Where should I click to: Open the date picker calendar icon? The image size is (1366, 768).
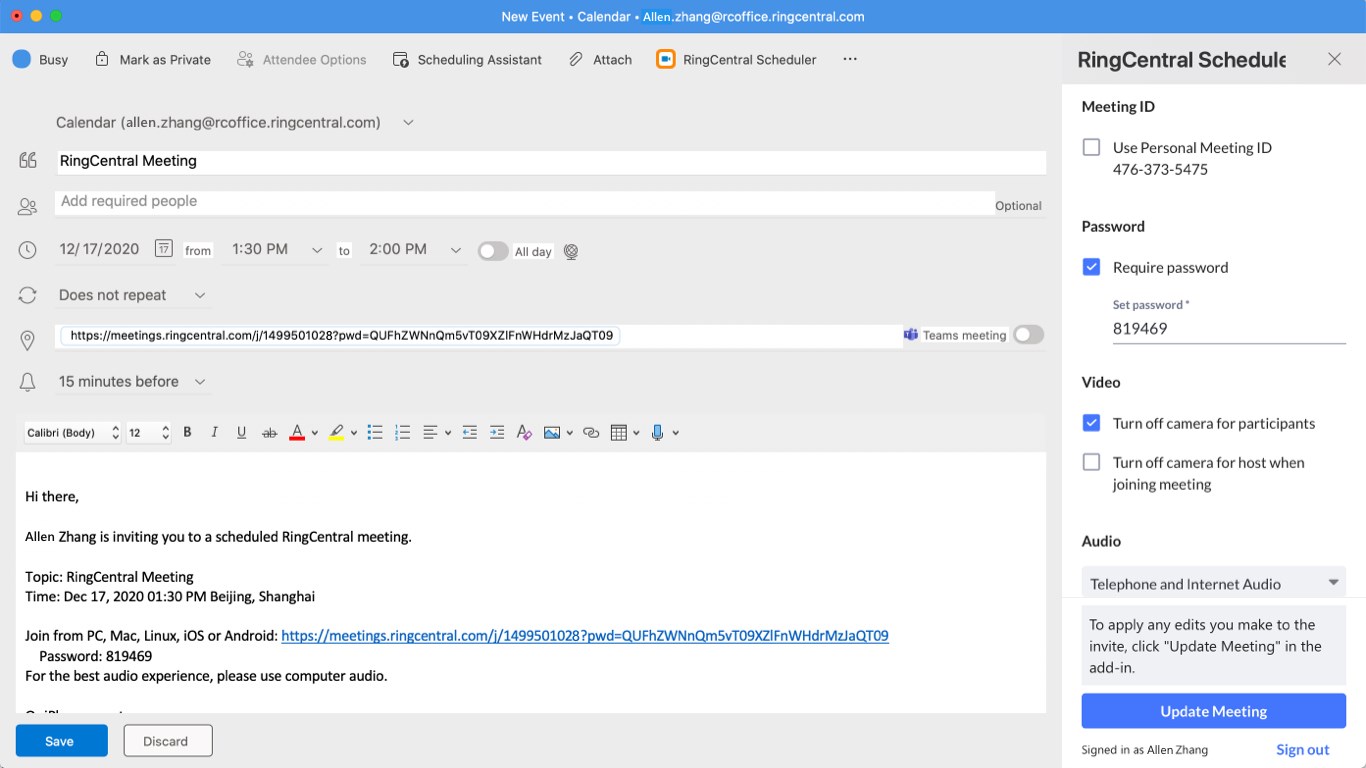point(164,249)
